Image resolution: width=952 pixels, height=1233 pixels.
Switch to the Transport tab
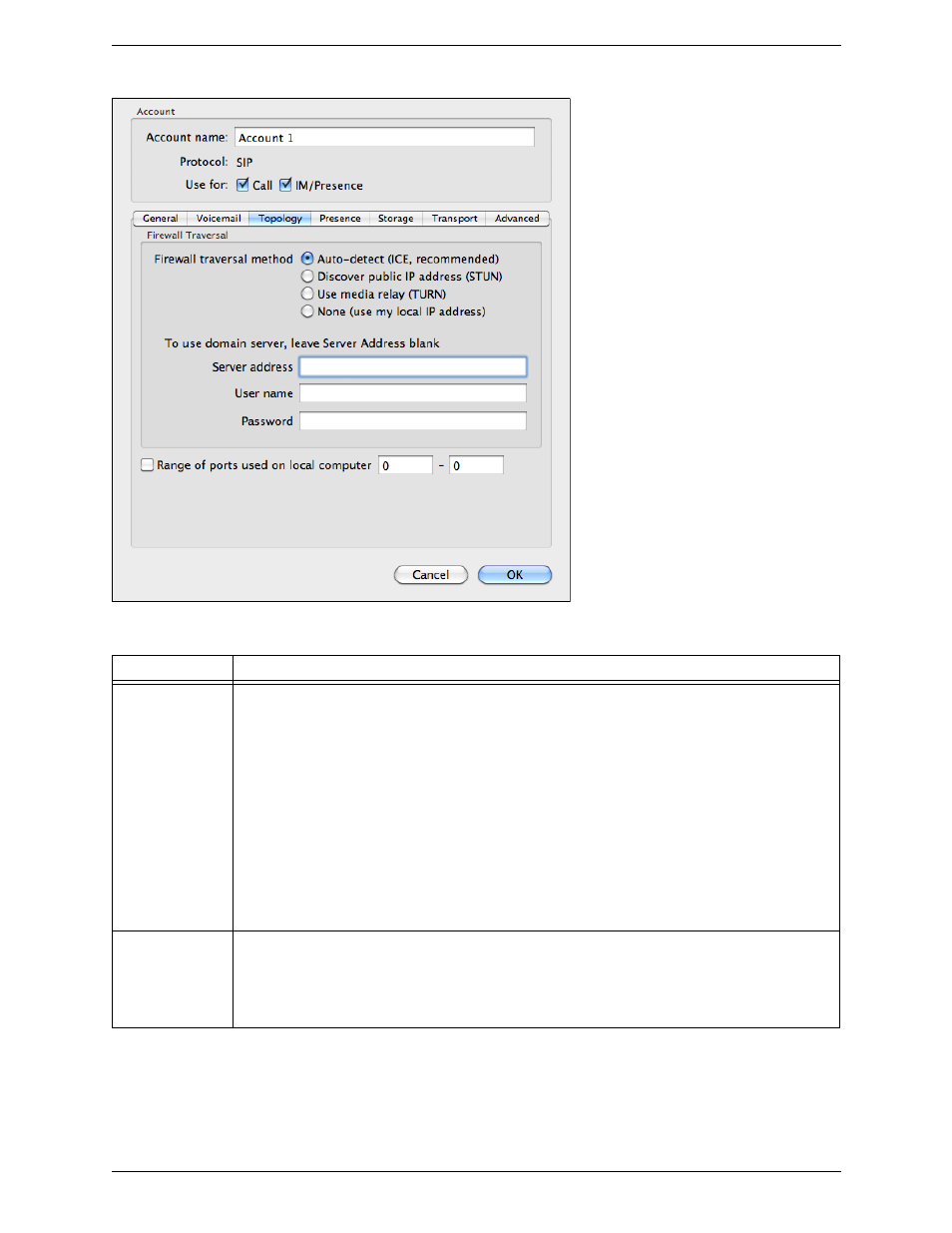[x=455, y=219]
